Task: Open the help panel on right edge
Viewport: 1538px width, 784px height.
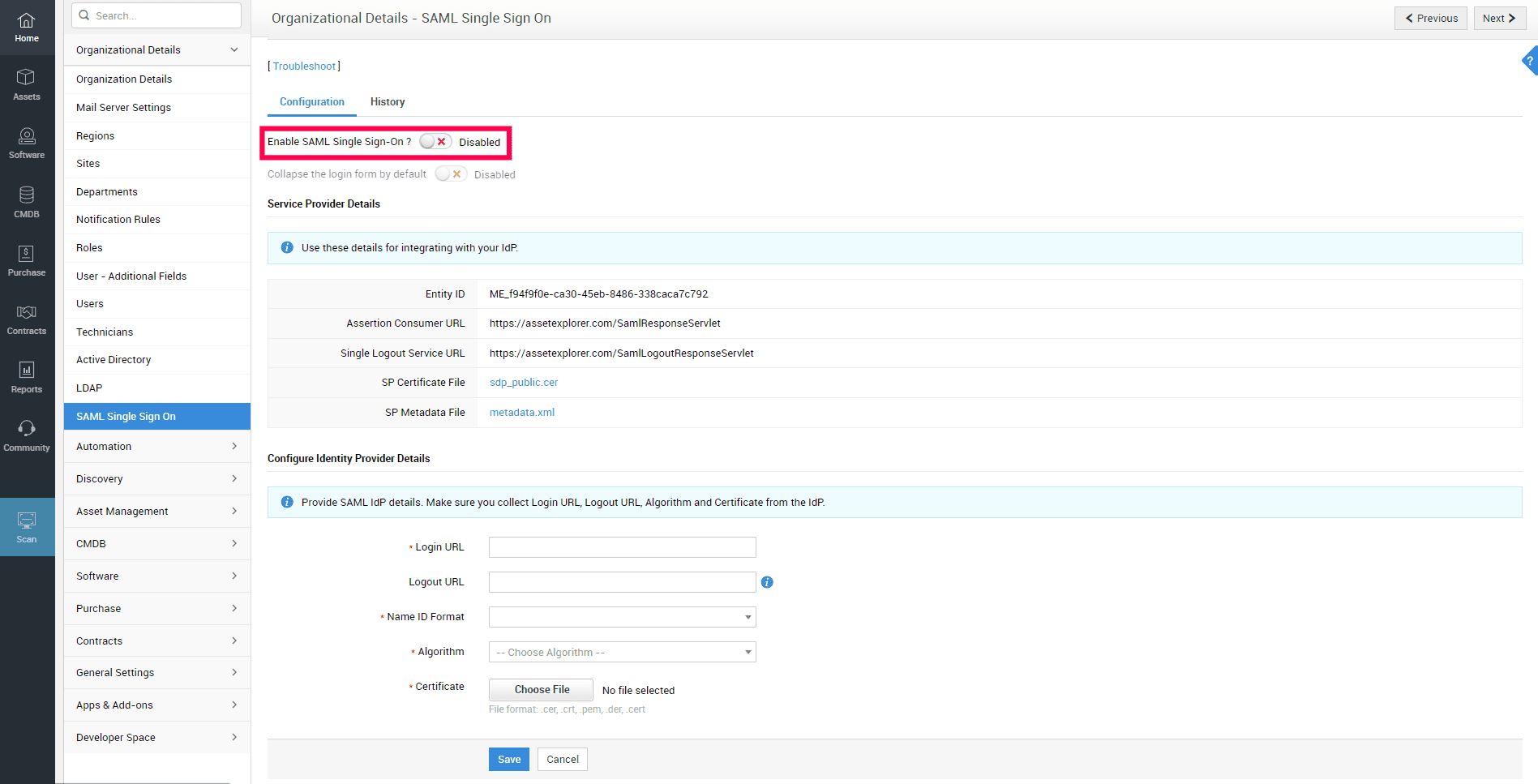Action: 1528,61
